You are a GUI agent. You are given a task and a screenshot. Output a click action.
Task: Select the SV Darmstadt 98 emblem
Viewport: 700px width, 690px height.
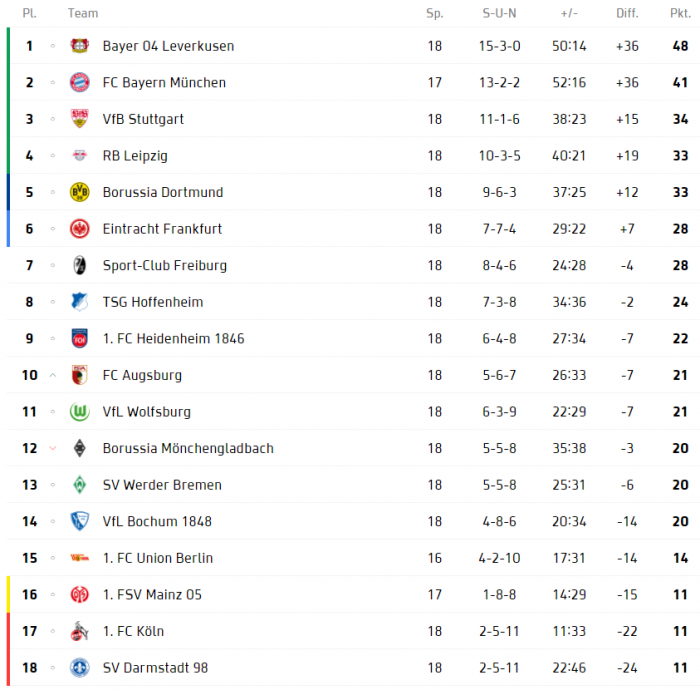point(80,668)
